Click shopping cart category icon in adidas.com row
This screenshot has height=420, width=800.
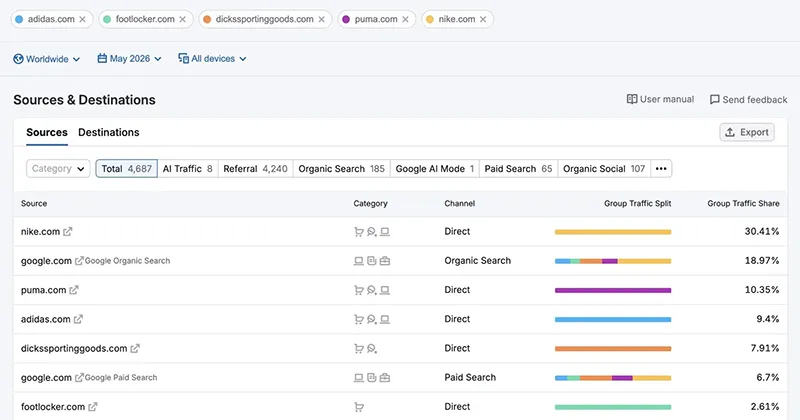(359, 319)
